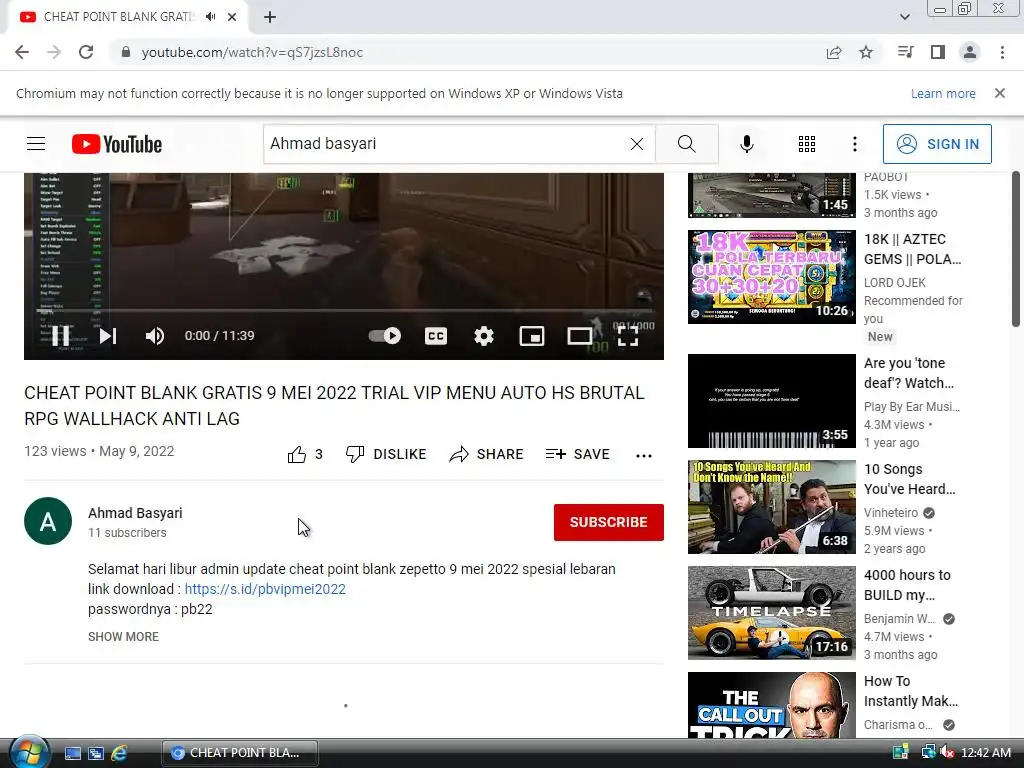Go to YouTube home via logo
Viewport: 1024px width, 768px height.
(117, 144)
